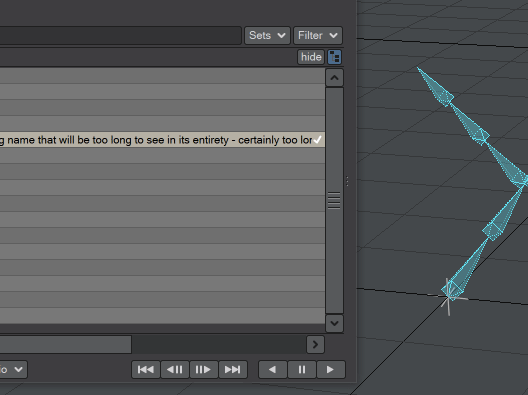Click the panel divider grip handle
Screen dimensions: 528x395
pos(347,181)
